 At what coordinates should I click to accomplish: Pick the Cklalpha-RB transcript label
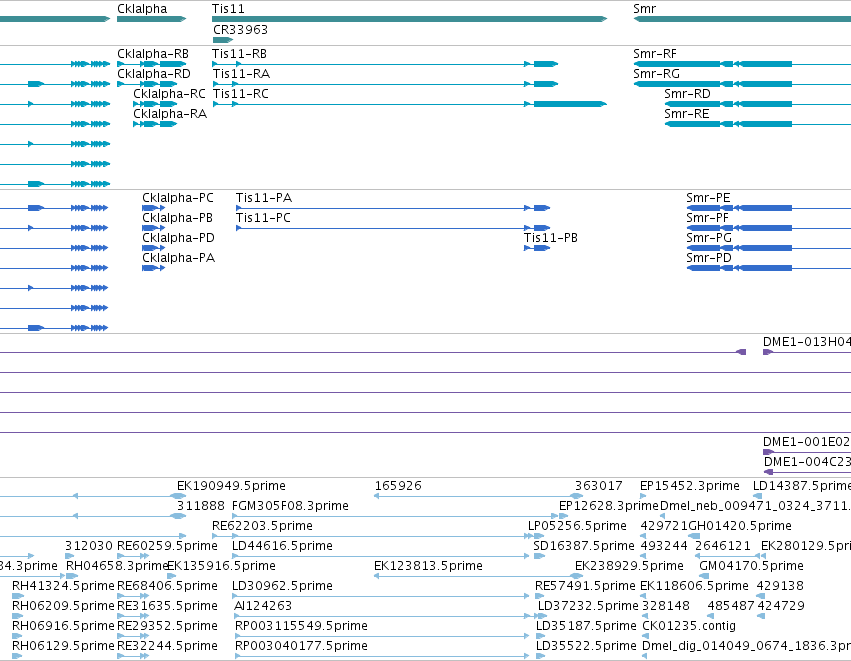click(x=153, y=54)
